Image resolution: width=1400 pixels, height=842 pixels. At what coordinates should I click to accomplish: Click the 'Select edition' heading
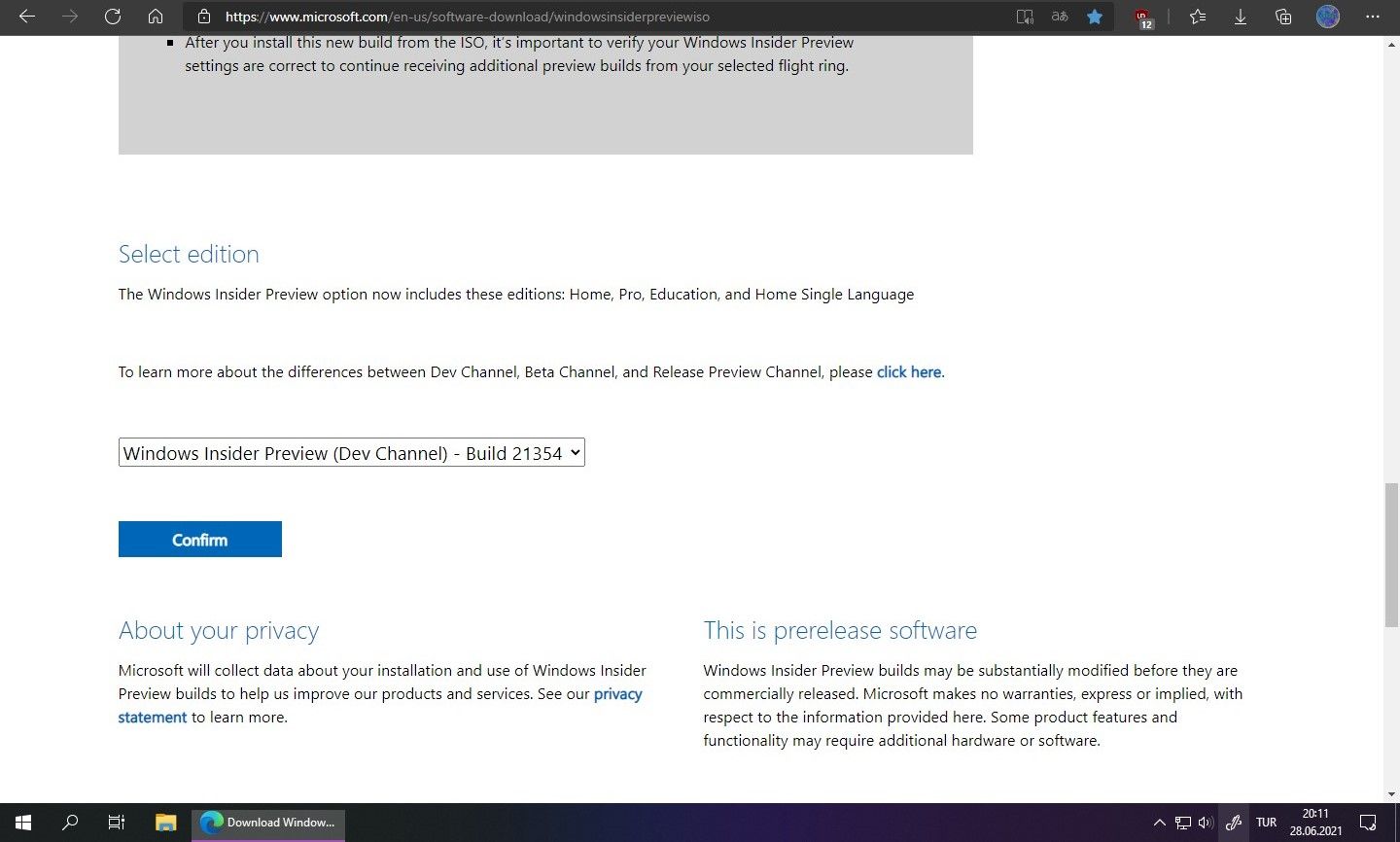pyautogui.click(x=189, y=254)
